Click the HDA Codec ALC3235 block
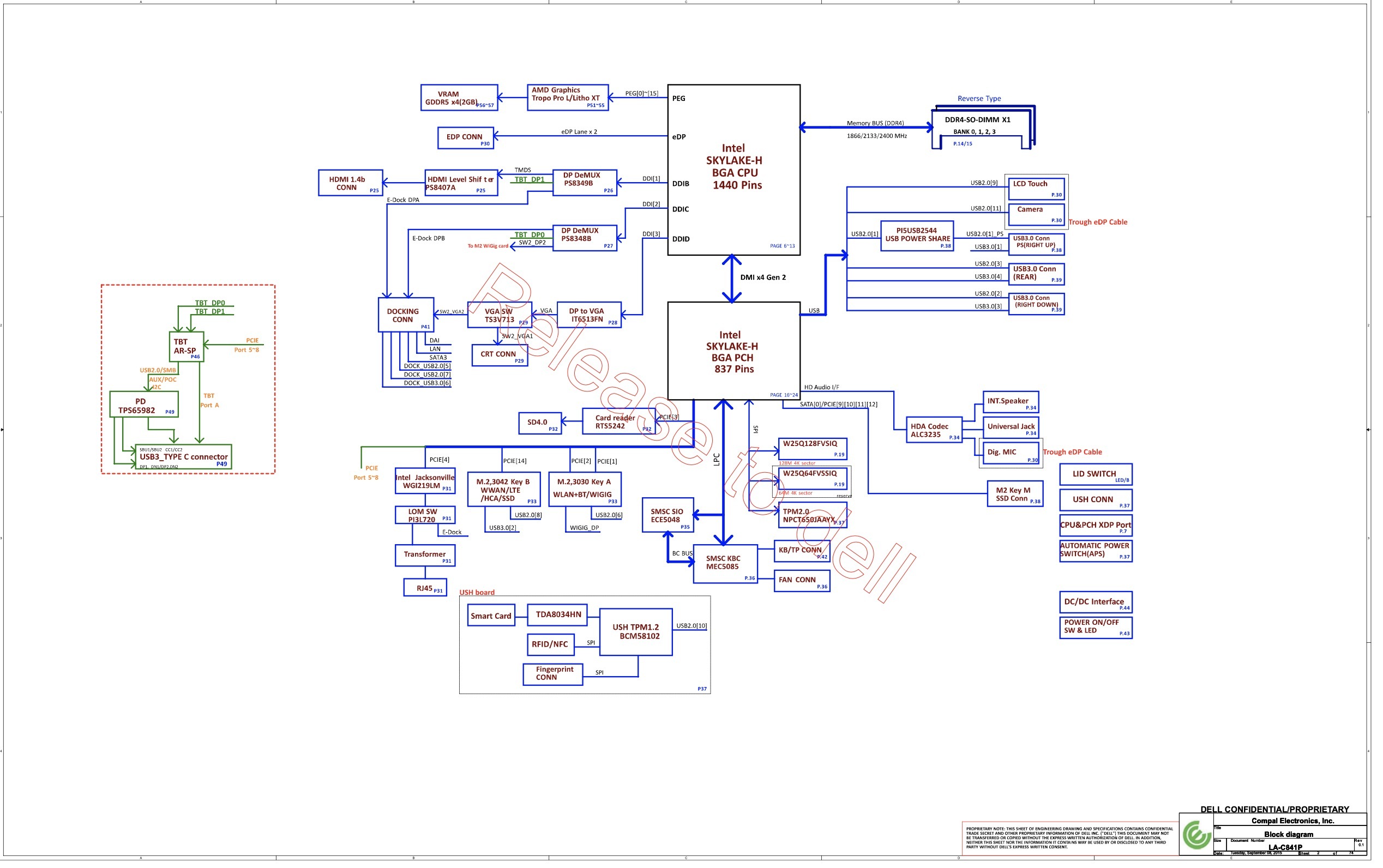The height and width of the screenshot is (868, 1383). pos(934,430)
